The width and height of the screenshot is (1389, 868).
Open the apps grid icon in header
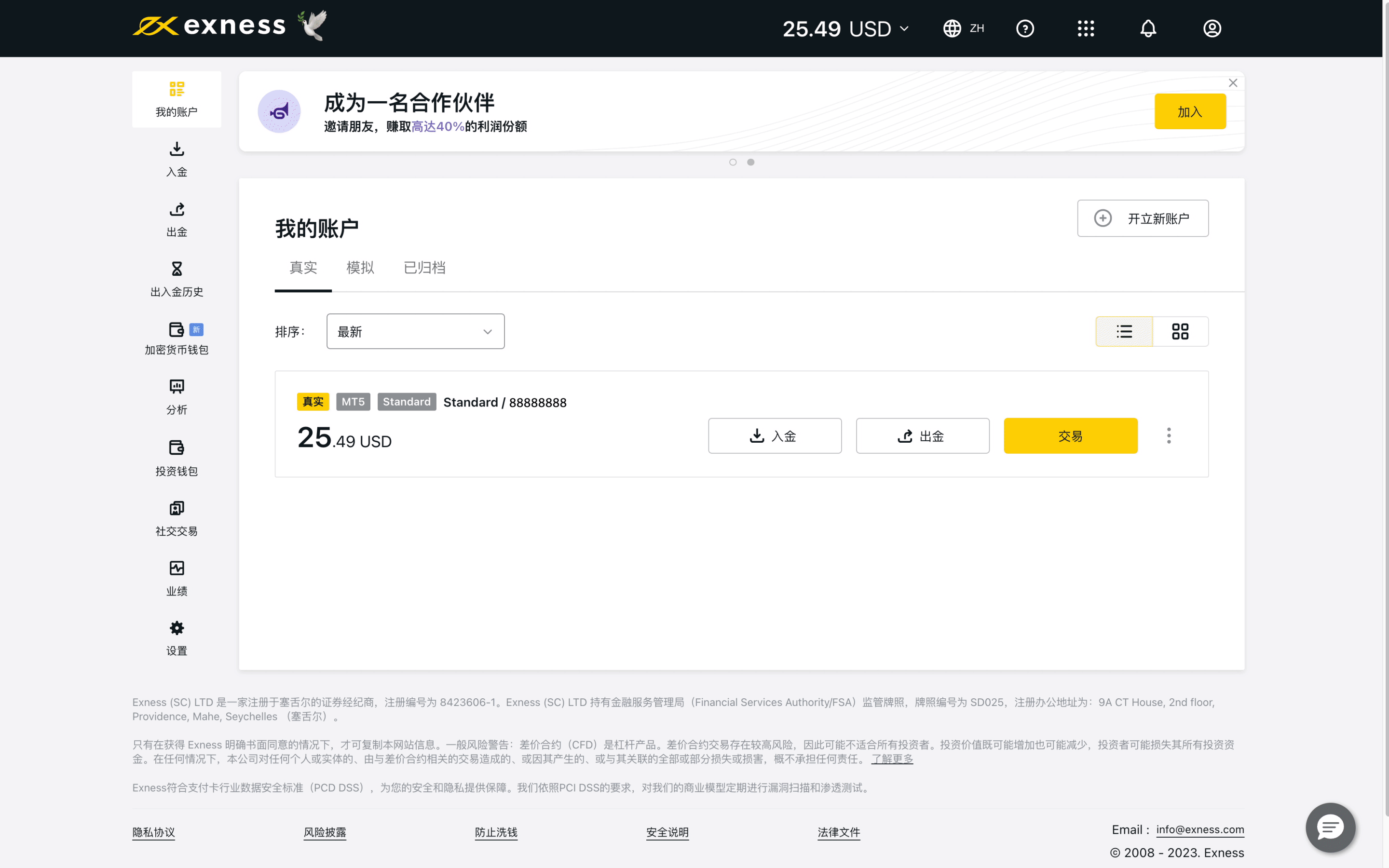1085,28
